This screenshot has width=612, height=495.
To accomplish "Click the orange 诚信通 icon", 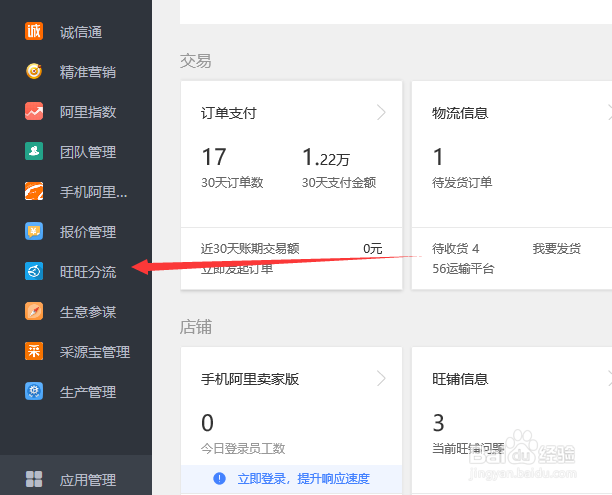I will coord(34,31).
